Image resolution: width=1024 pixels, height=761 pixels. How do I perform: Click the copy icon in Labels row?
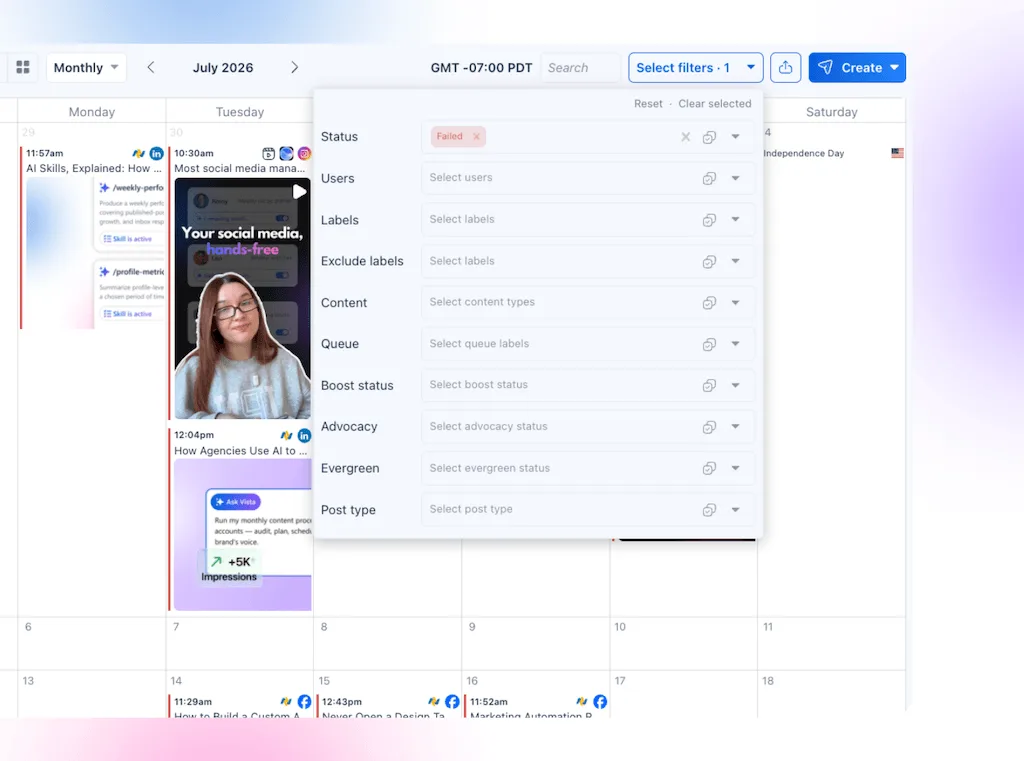point(709,220)
